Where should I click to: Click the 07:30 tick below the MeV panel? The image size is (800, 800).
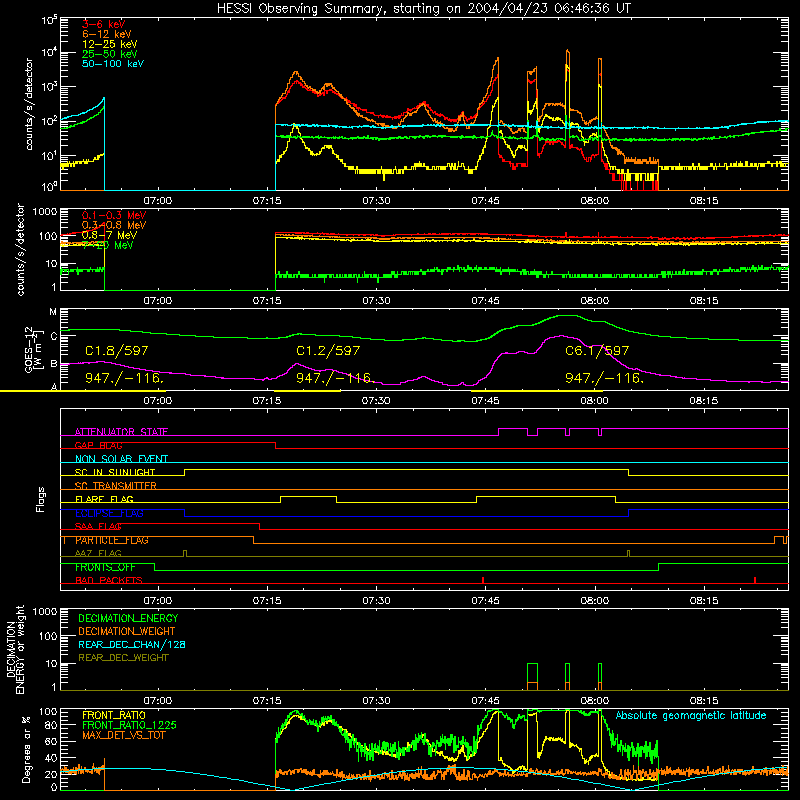[376, 301]
